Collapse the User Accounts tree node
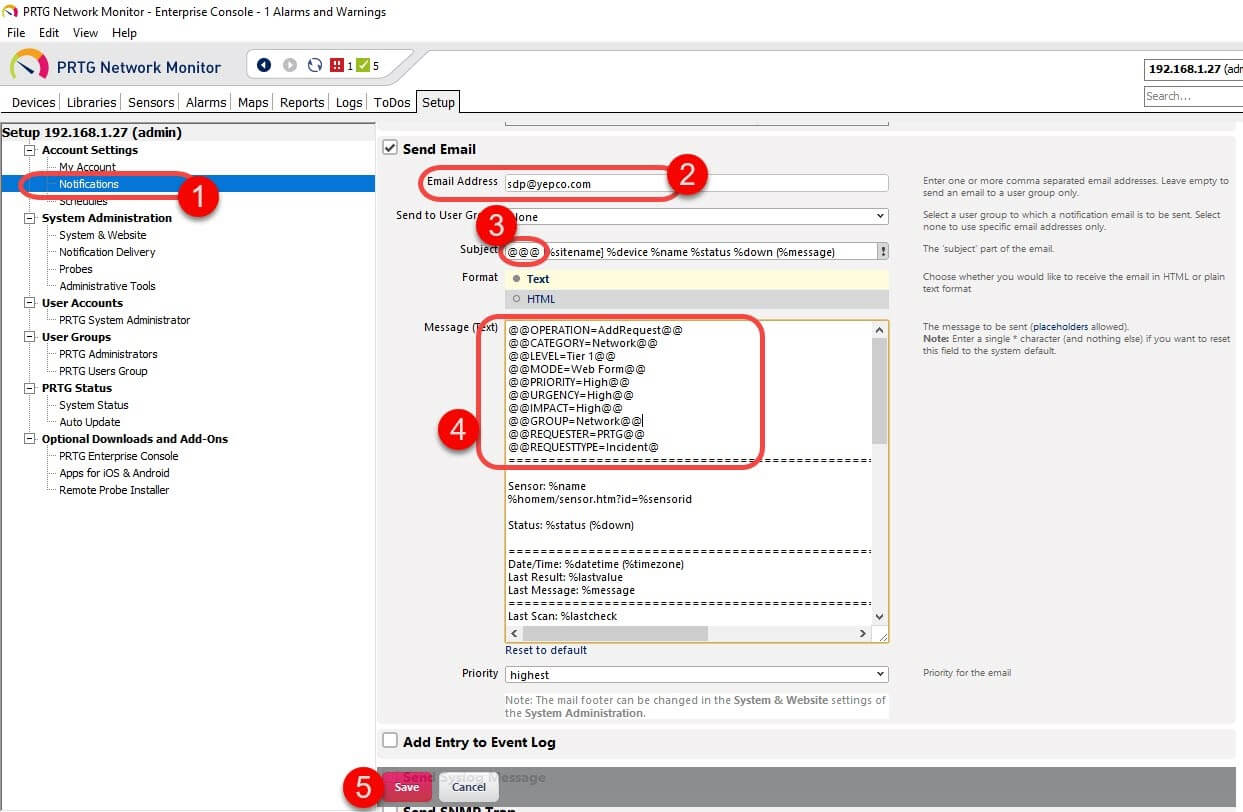Viewport: 1243px width, 812px height. coord(30,303)
